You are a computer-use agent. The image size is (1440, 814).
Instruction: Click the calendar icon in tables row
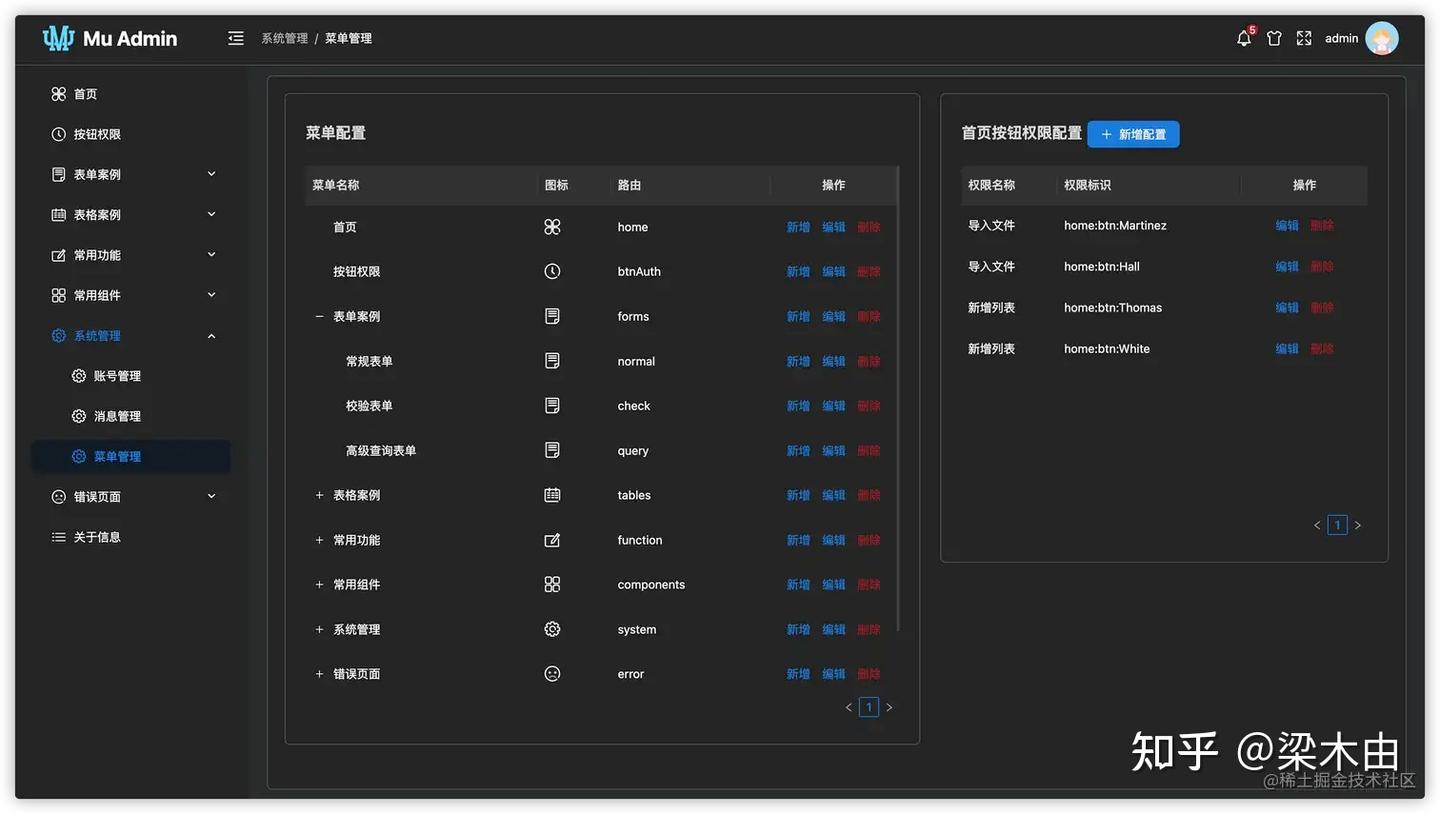(x=552, y=494)
